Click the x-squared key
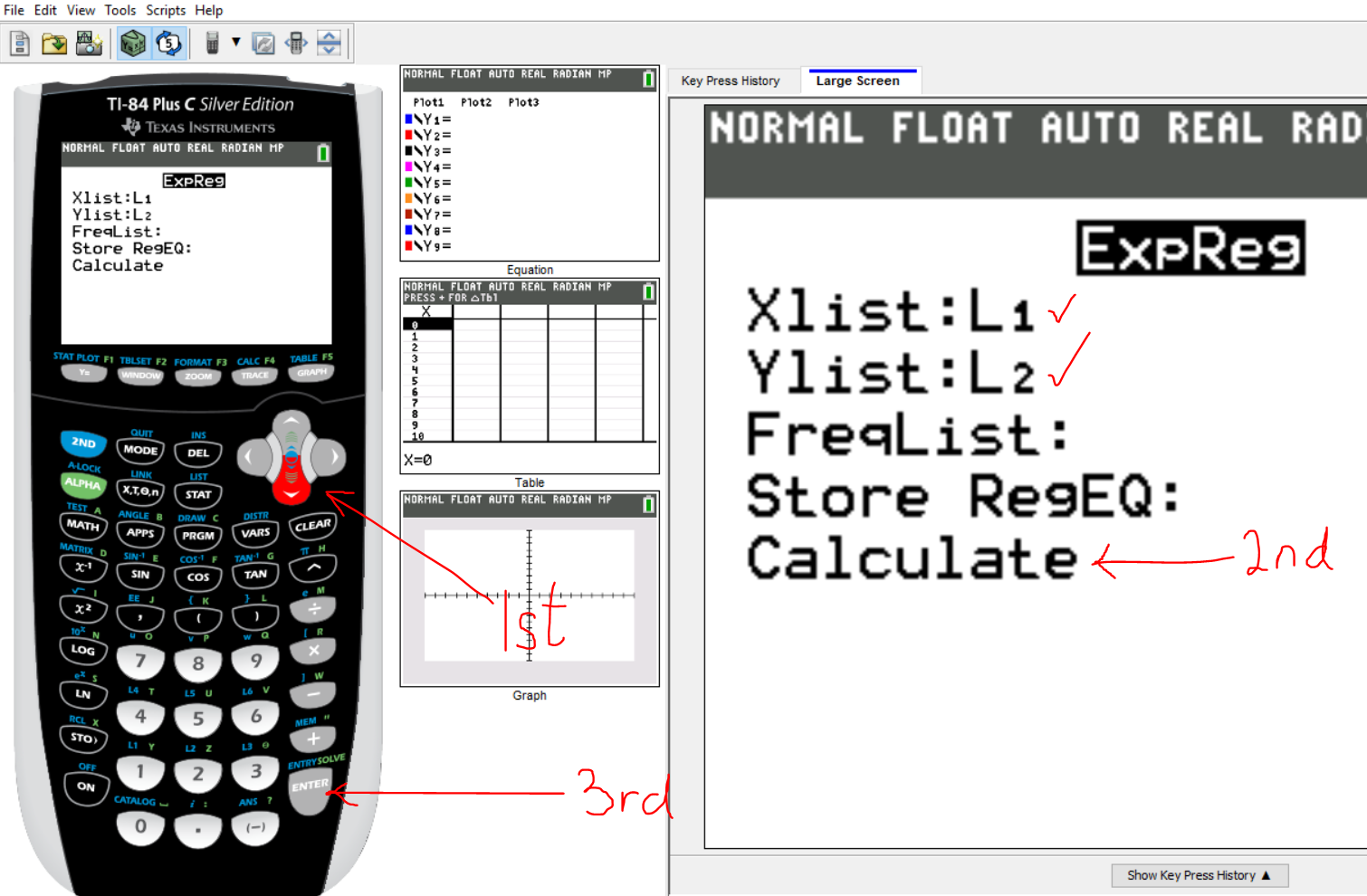Screen dimensions: 1367x896 coord(83,609)
